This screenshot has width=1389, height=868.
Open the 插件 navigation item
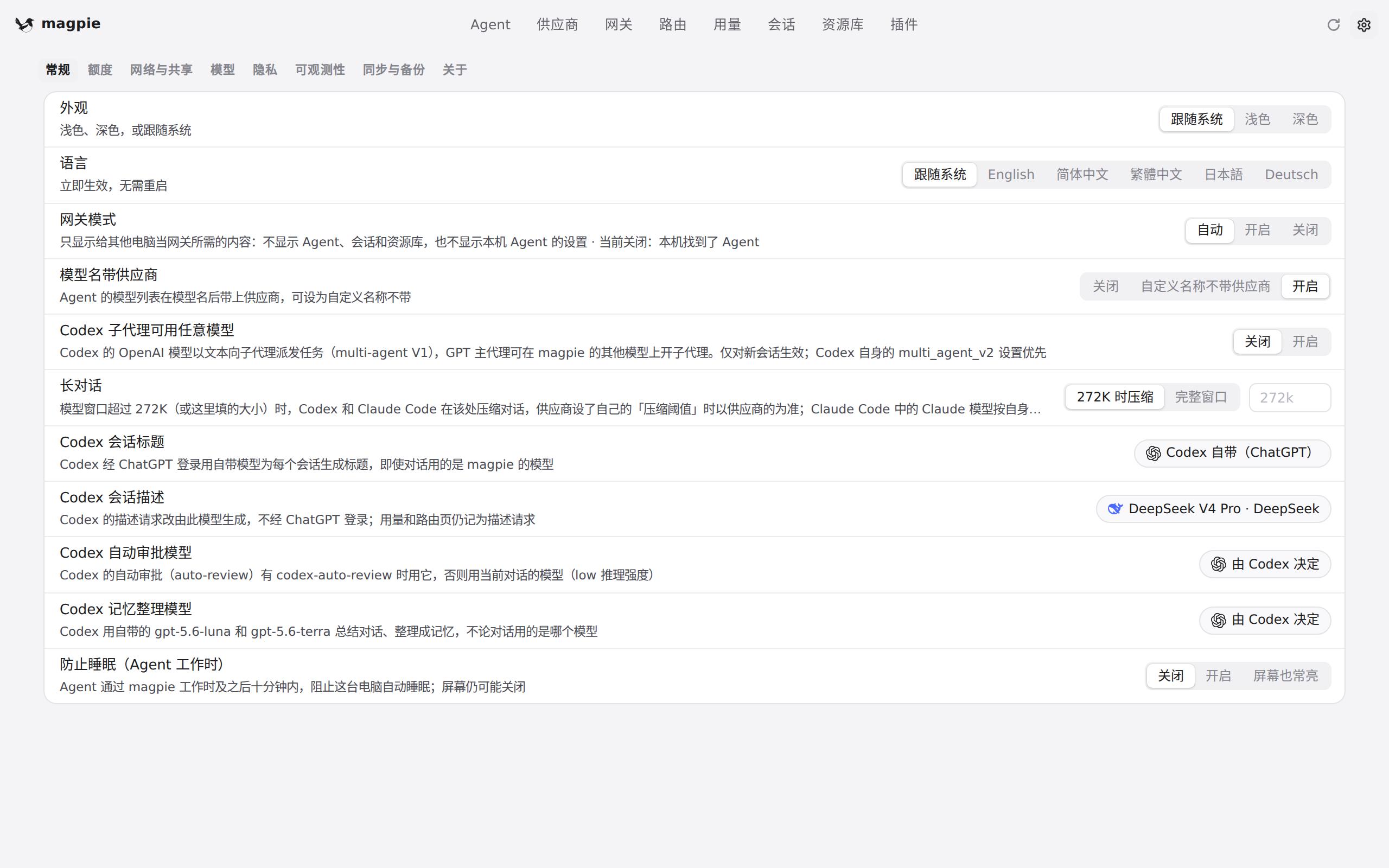904,25
